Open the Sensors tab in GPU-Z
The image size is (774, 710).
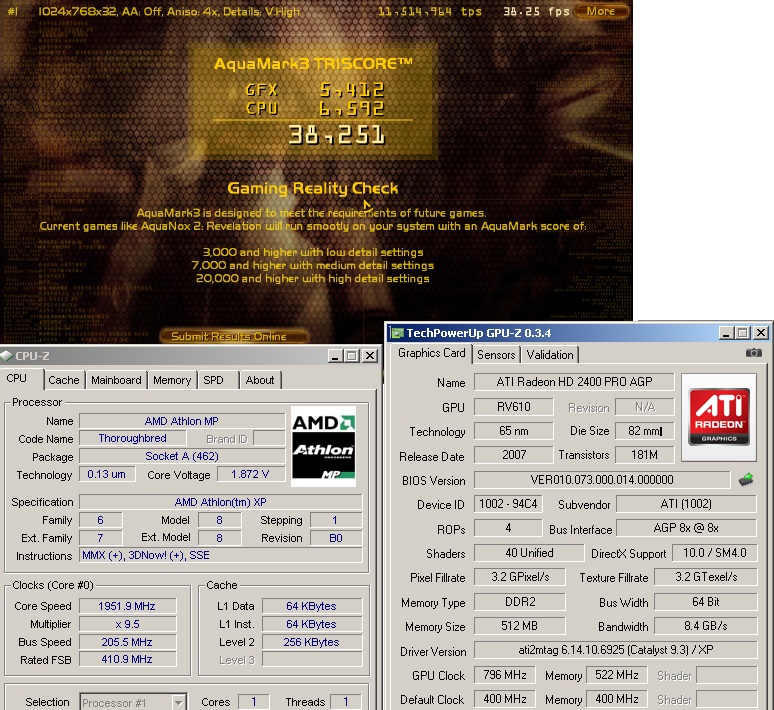[x=496, y=355]
